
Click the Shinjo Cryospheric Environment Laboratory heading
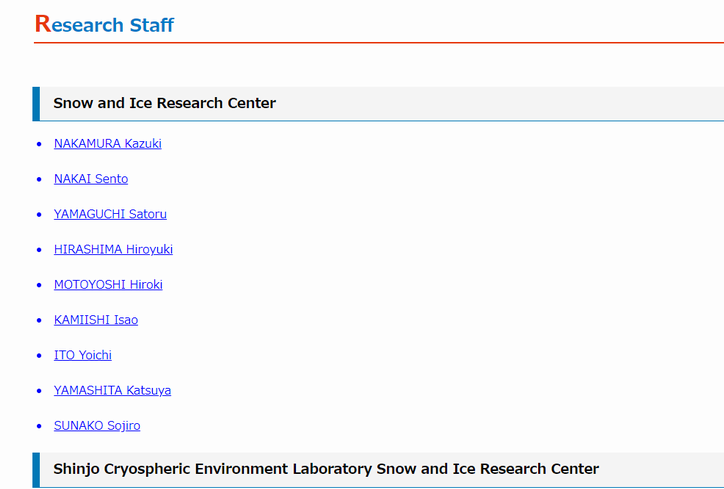click(326, 469)
